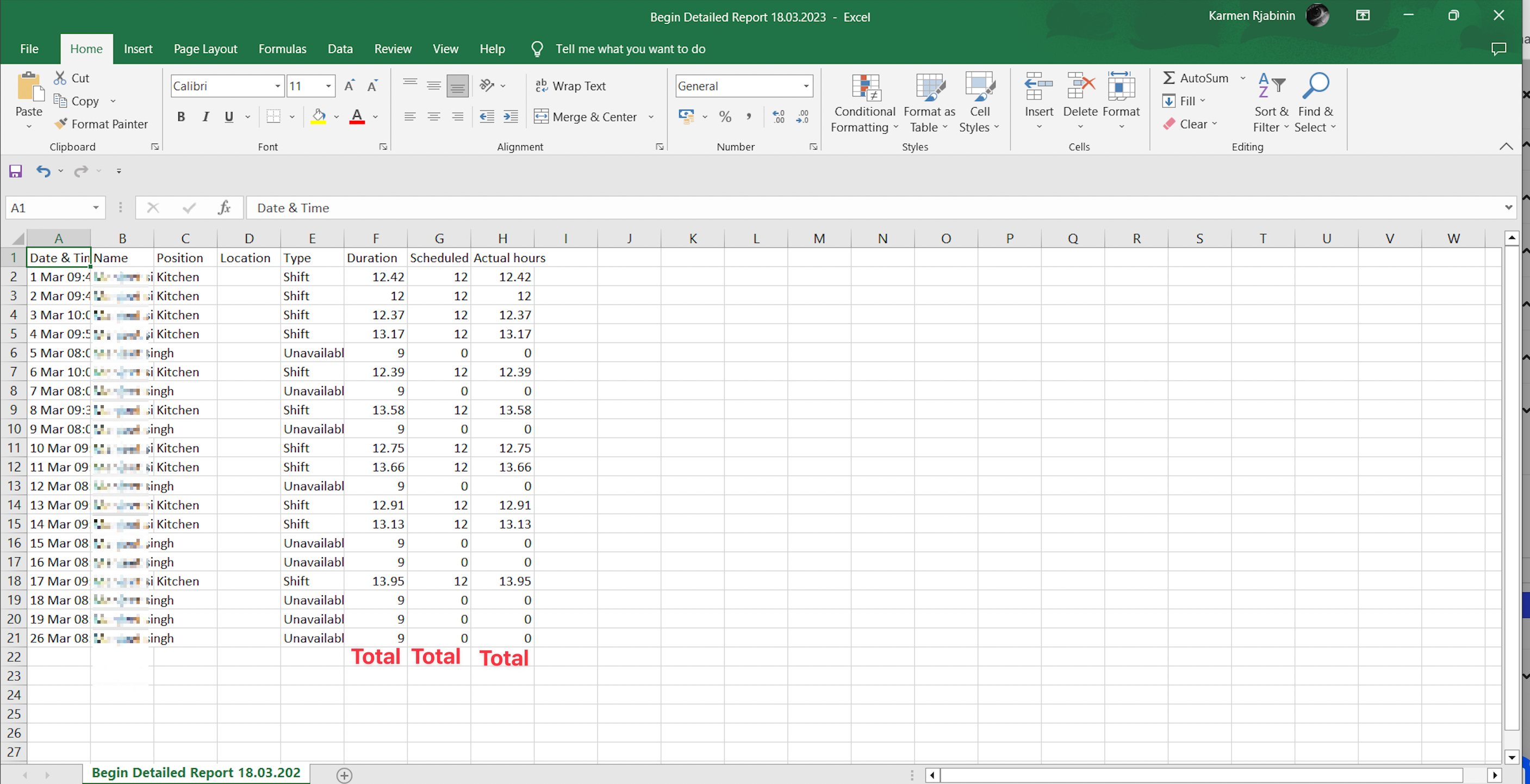Increase indent in Alignment group
Screen dimensions: 1530x784
511,116
